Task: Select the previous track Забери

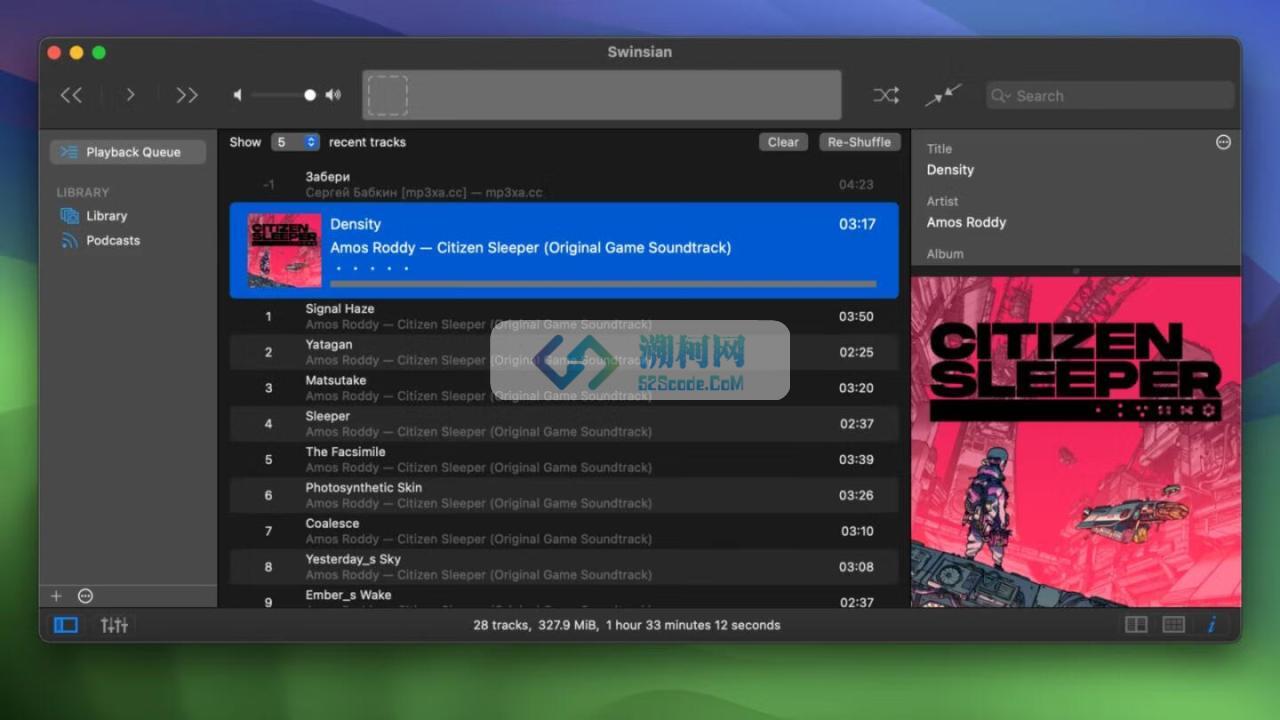Action: coord(564,184)
